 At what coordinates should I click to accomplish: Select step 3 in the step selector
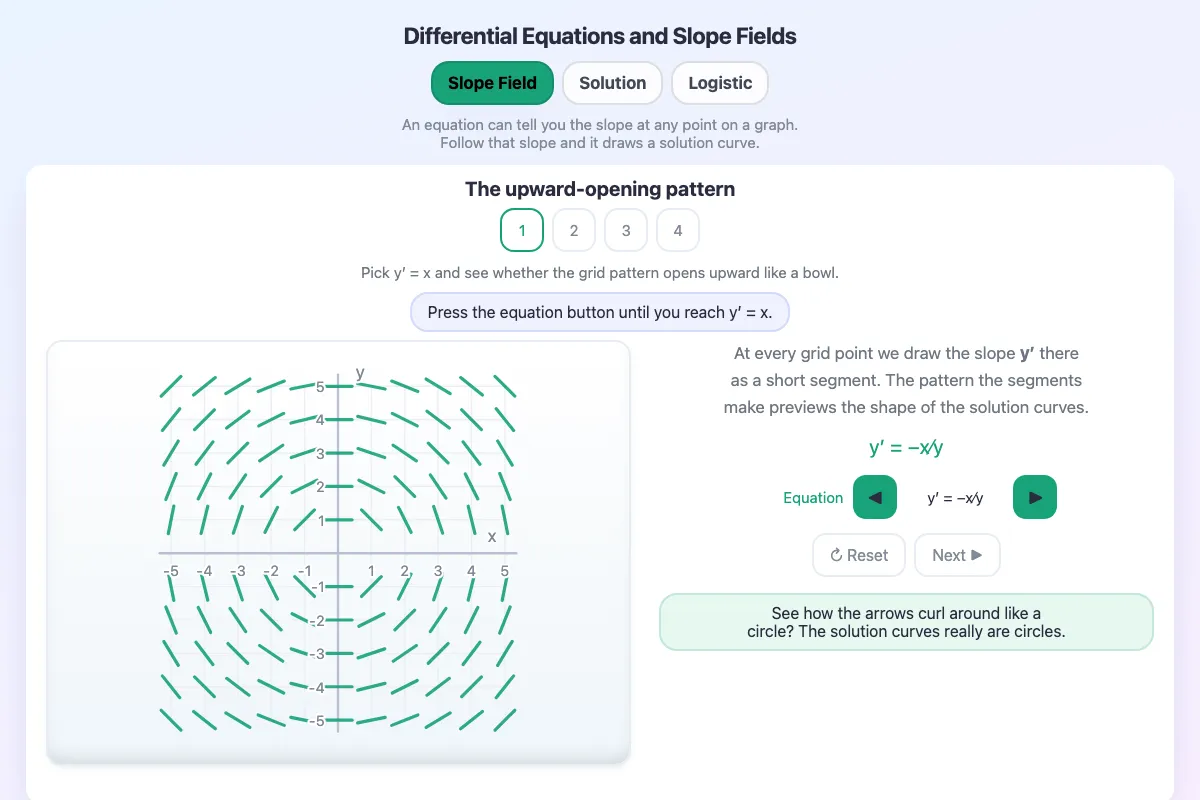(626, 230)
